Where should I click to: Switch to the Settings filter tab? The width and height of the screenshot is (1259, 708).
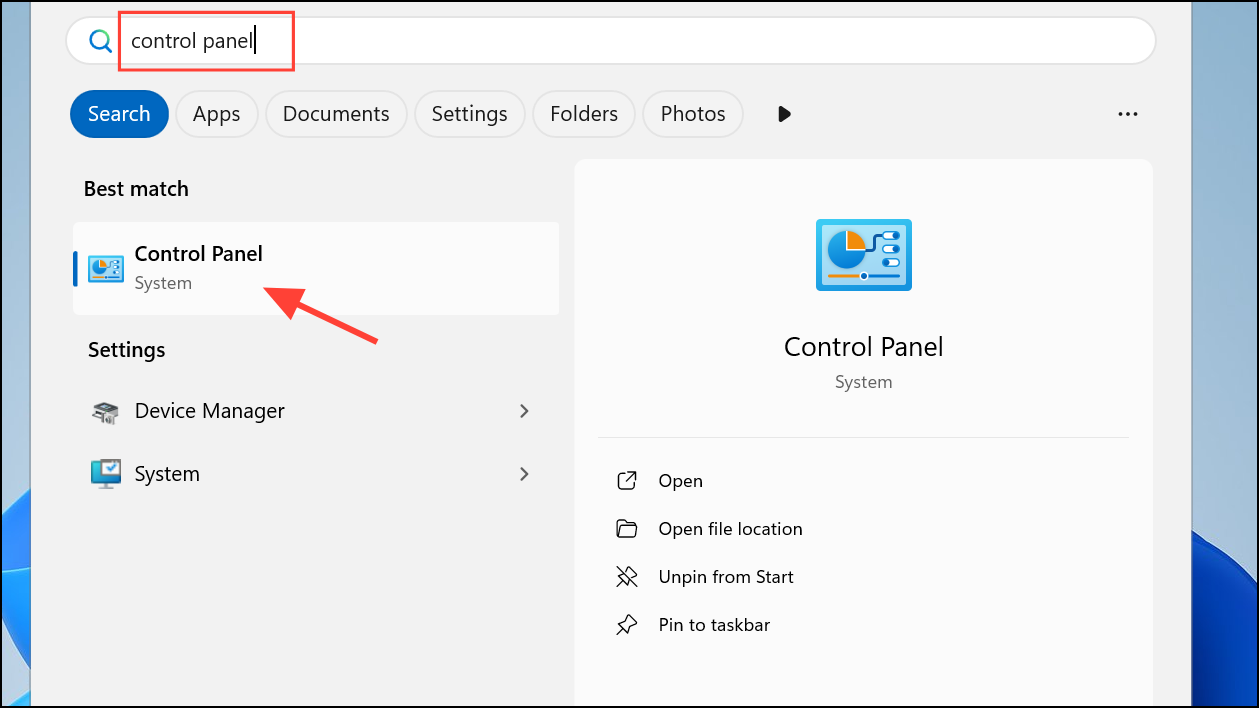tap(470, 114)
